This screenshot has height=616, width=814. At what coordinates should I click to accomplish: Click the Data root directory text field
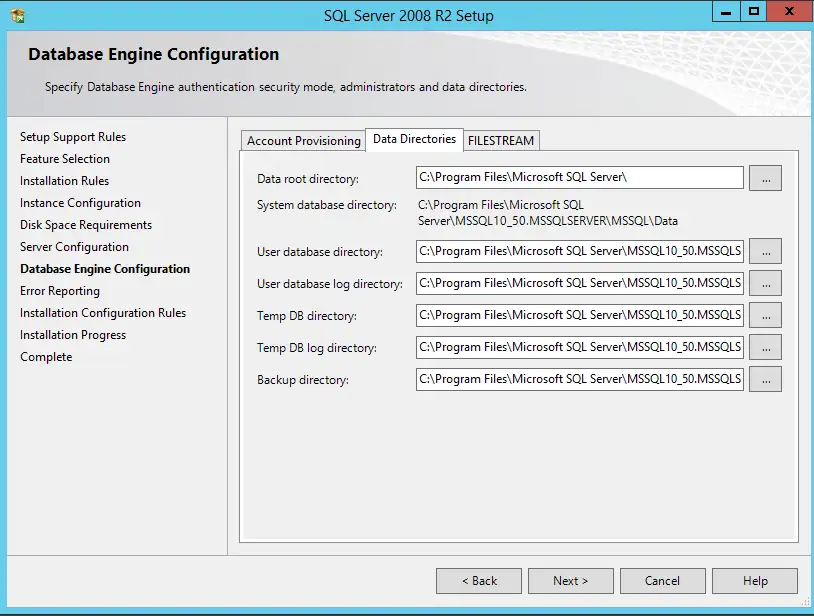tap(580, 177)
